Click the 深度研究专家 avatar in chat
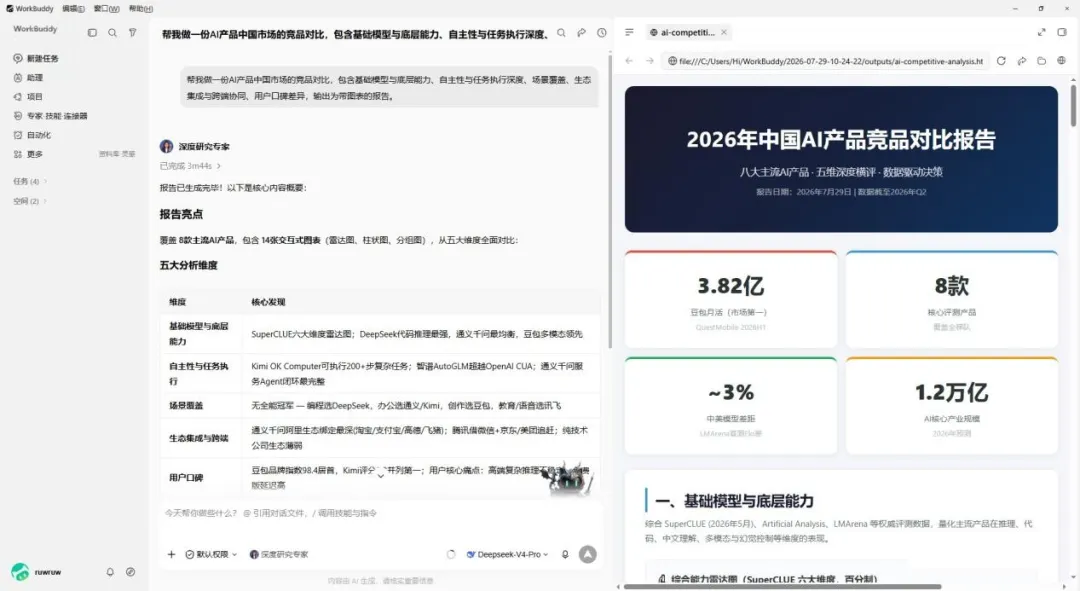 [166, 146]
